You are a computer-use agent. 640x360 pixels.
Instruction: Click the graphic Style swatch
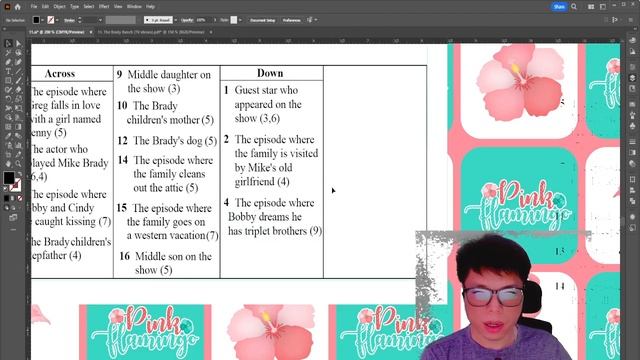tap(234, 20)
